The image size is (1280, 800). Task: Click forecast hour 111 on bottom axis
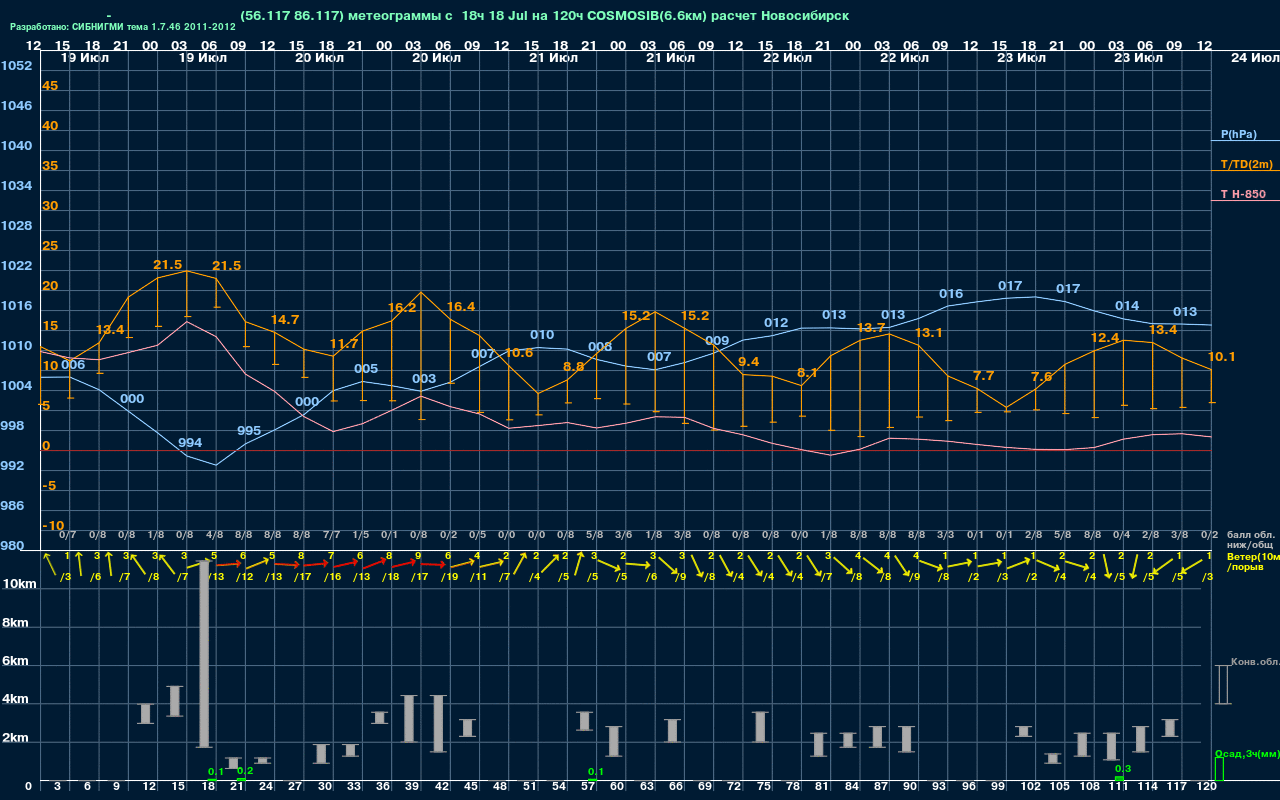[1119, 787]
